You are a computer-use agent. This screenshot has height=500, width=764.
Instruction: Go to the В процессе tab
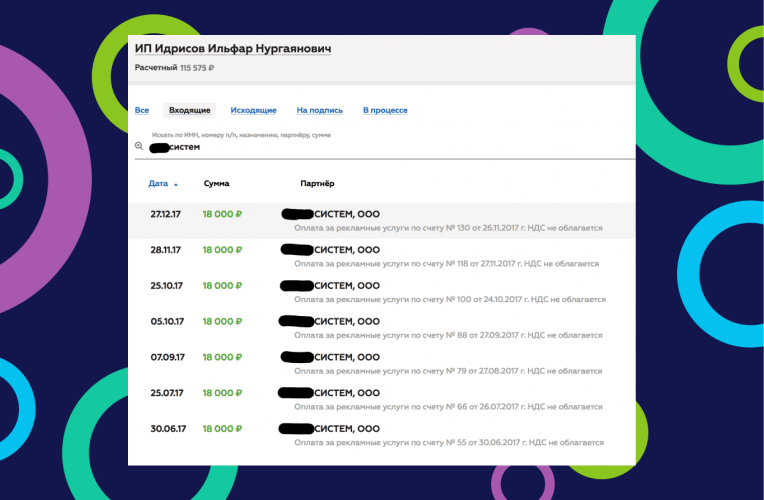[385, 110]
